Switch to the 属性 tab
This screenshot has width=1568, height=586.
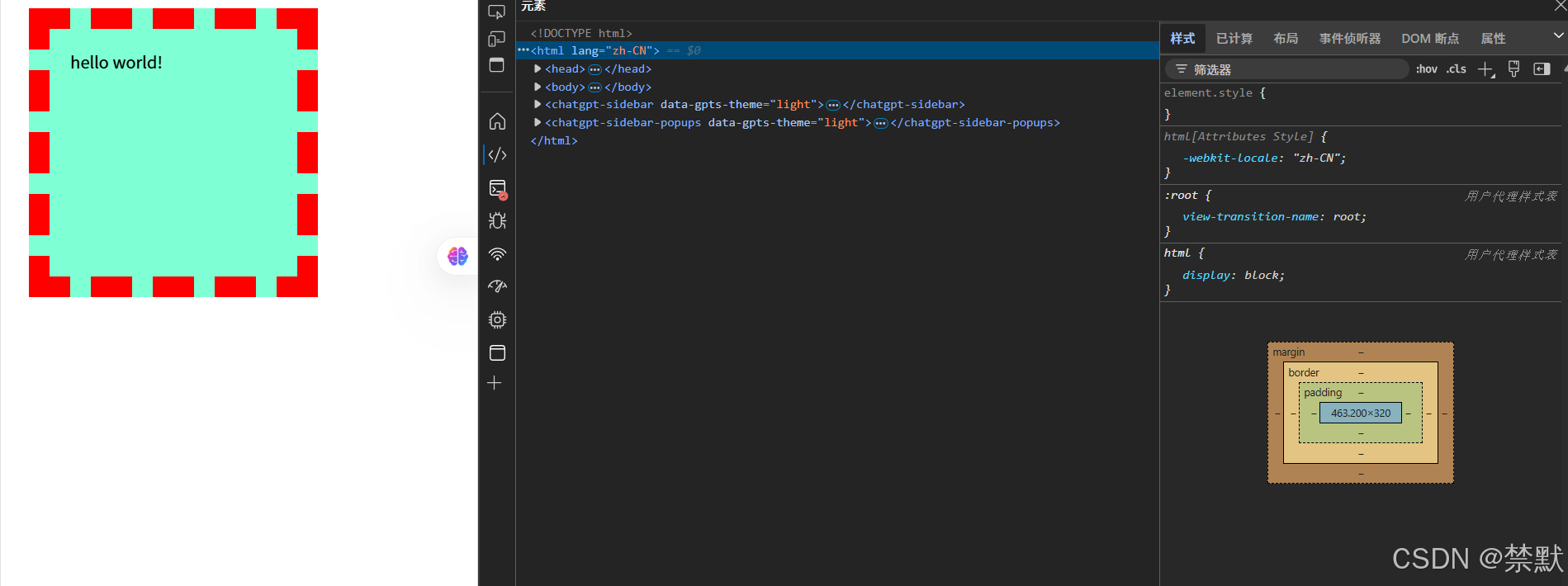1493,38
